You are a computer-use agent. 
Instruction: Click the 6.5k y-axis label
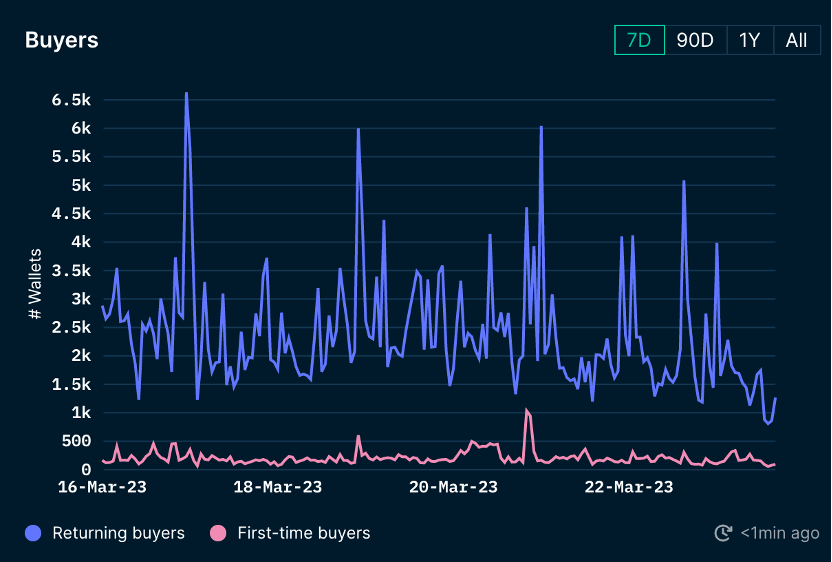coord(71,100)
